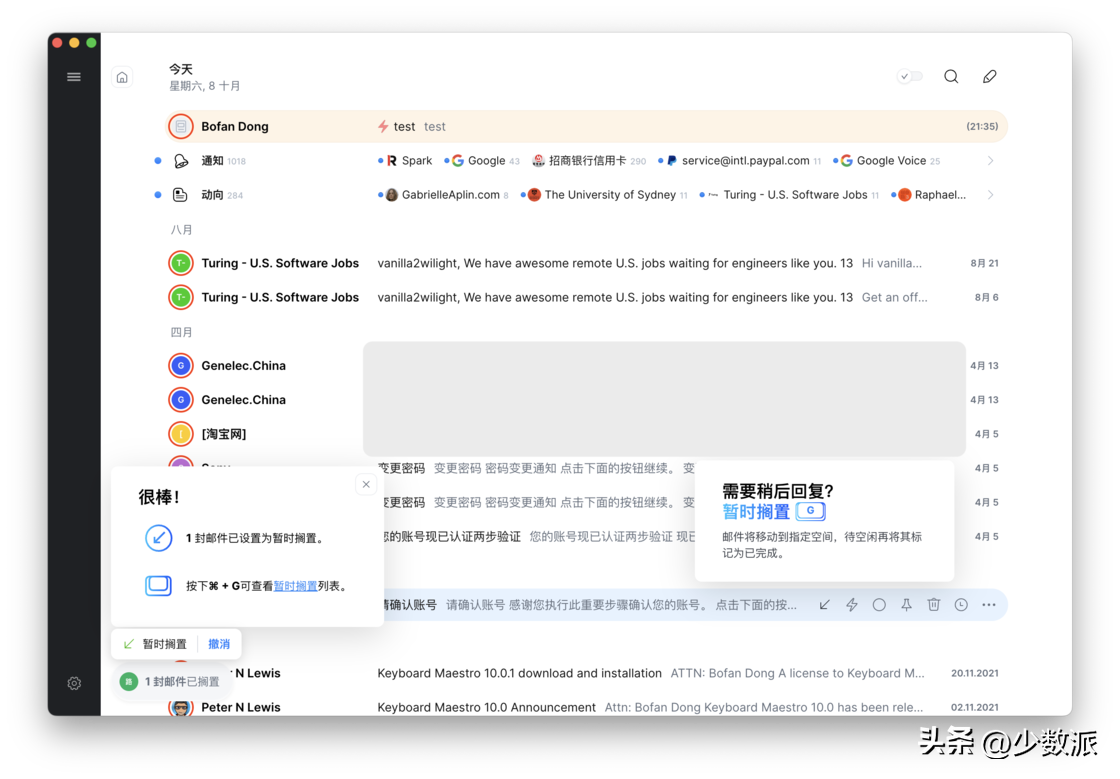Click avatar of Turing email 8月 6
1120x779 pixels.
(x=181, y=298)
